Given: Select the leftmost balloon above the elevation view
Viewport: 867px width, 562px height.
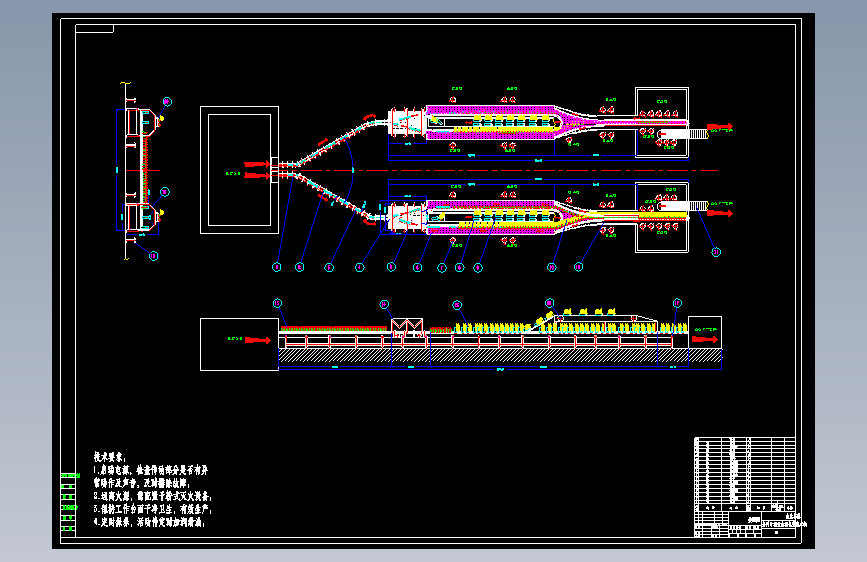Looking at the screenshot, I should point(278,303).
